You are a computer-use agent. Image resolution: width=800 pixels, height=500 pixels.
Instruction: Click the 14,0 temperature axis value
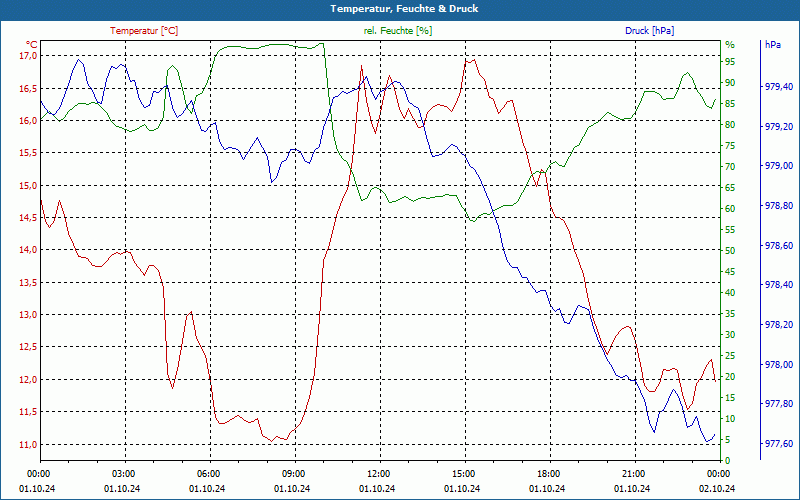28,249
